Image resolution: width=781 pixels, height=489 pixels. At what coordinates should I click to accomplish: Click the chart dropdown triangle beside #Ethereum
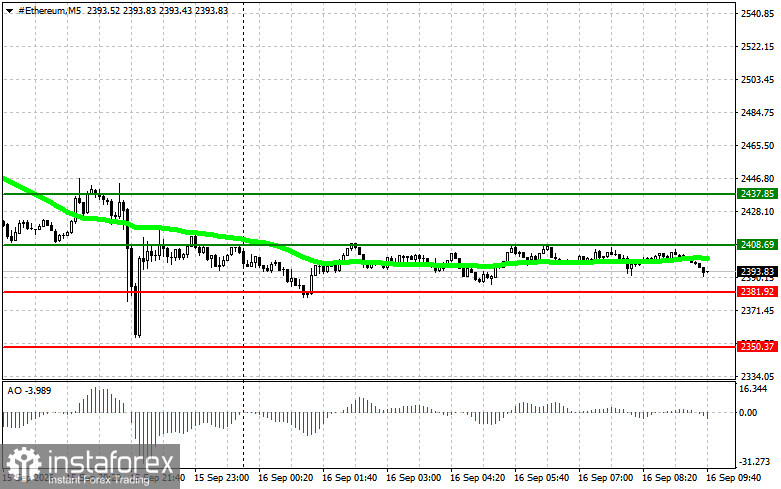9,10
